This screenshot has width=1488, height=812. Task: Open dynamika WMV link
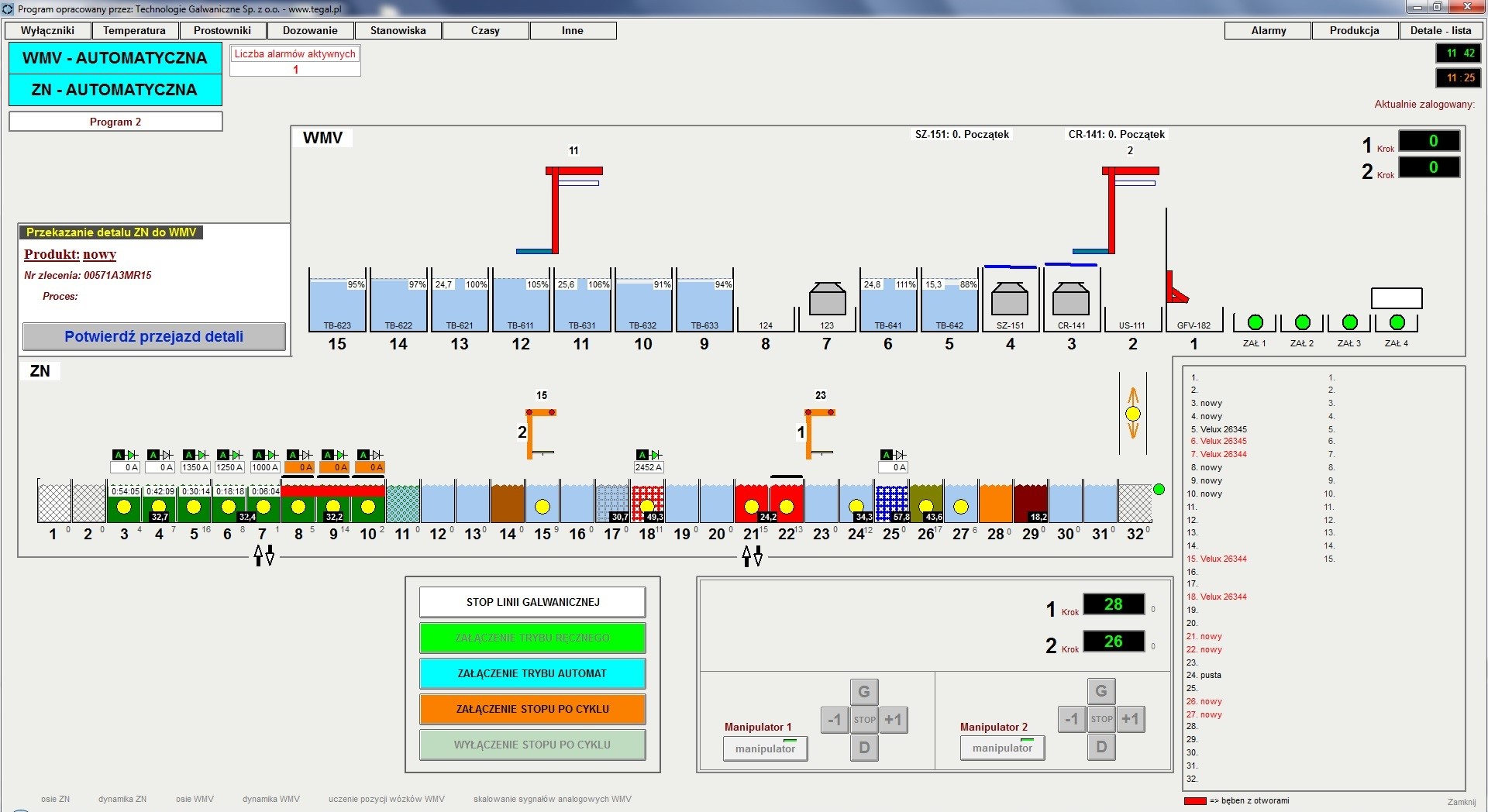pyautogui.click(x=270, y=799)
